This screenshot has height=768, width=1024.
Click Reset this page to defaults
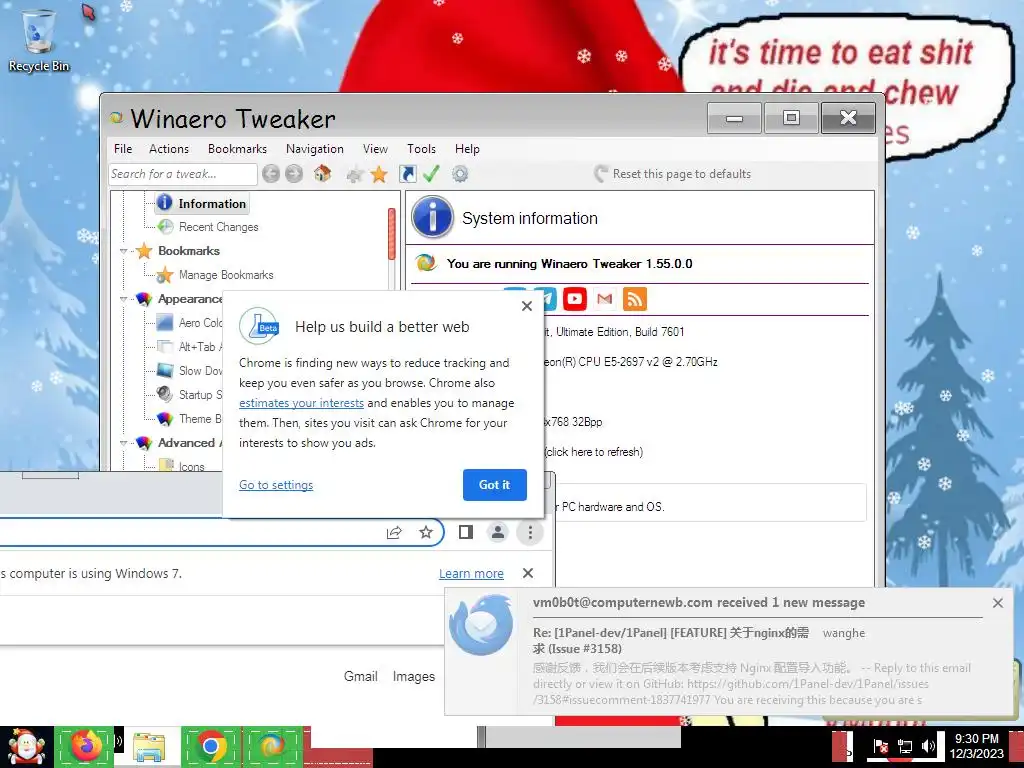(673, 174)
